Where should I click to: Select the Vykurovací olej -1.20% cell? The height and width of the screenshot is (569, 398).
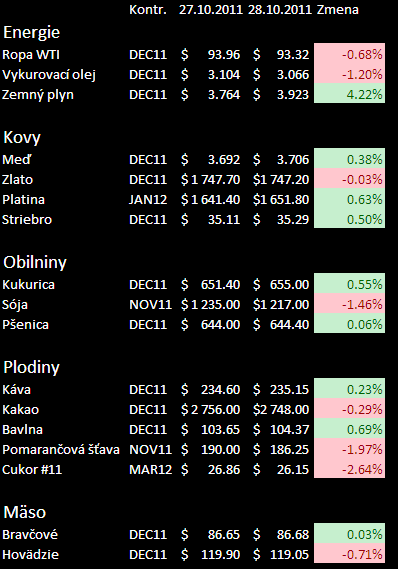point(349,74)
